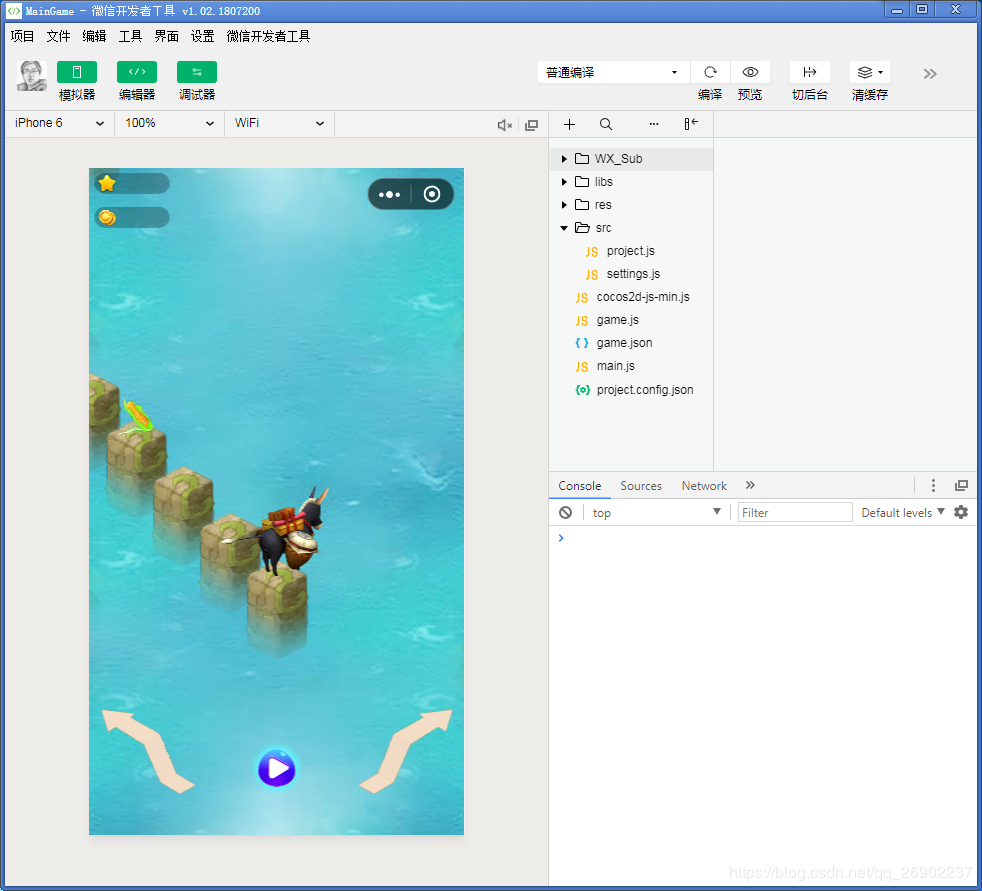Expand the res folder
The image size is (982, 891).
(631, 205)
